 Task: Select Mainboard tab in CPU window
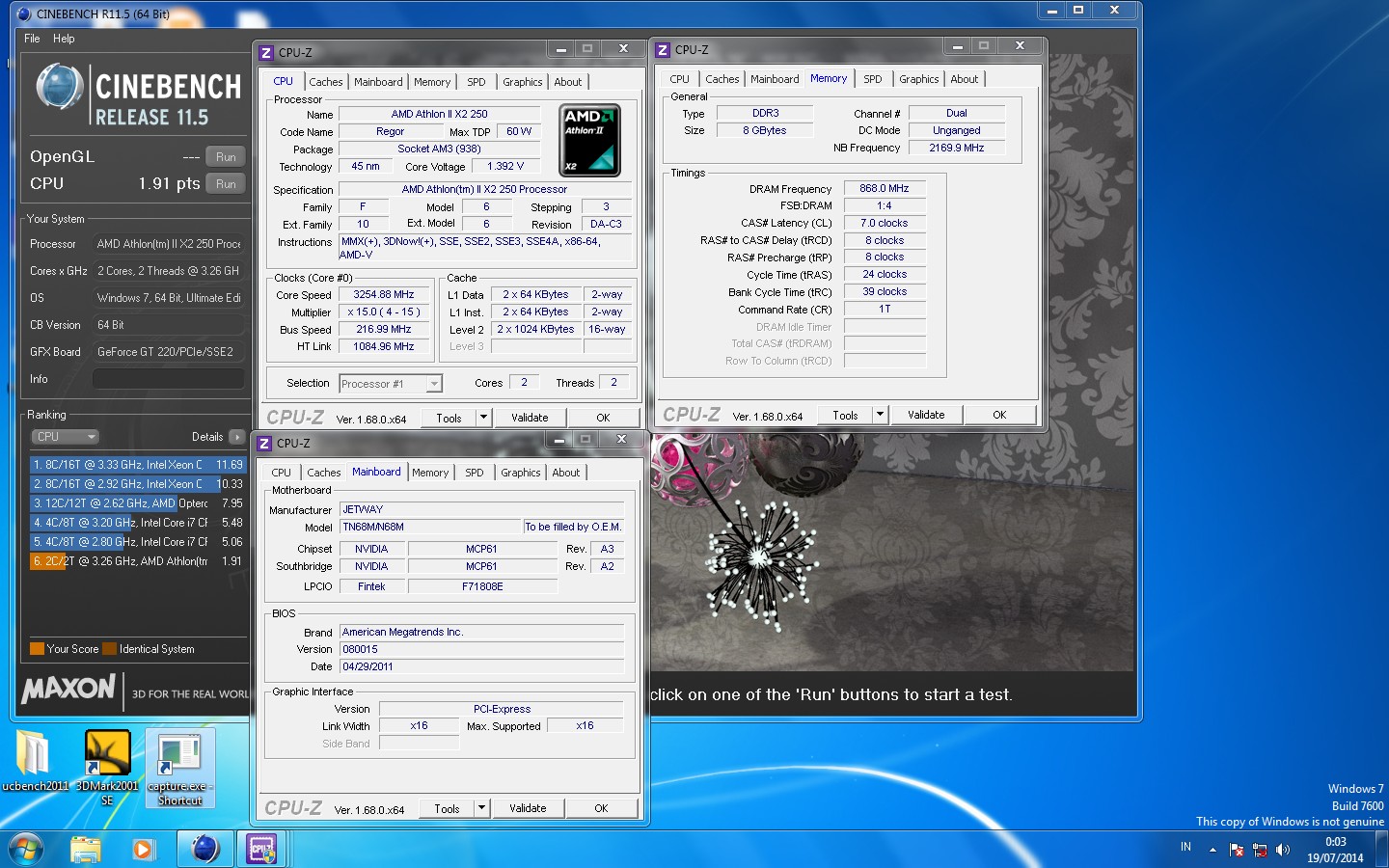(x=378, y=82)
